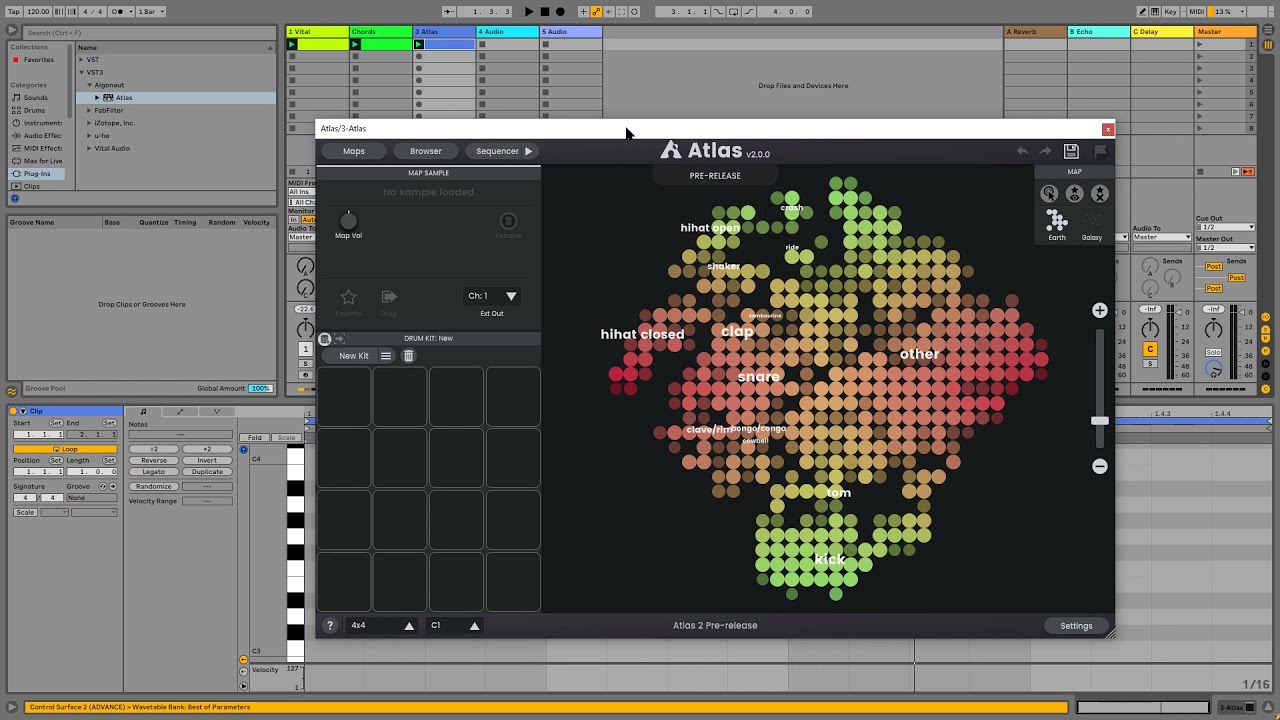
Task: Click the first empty drum pad
Action: (344, 397)
